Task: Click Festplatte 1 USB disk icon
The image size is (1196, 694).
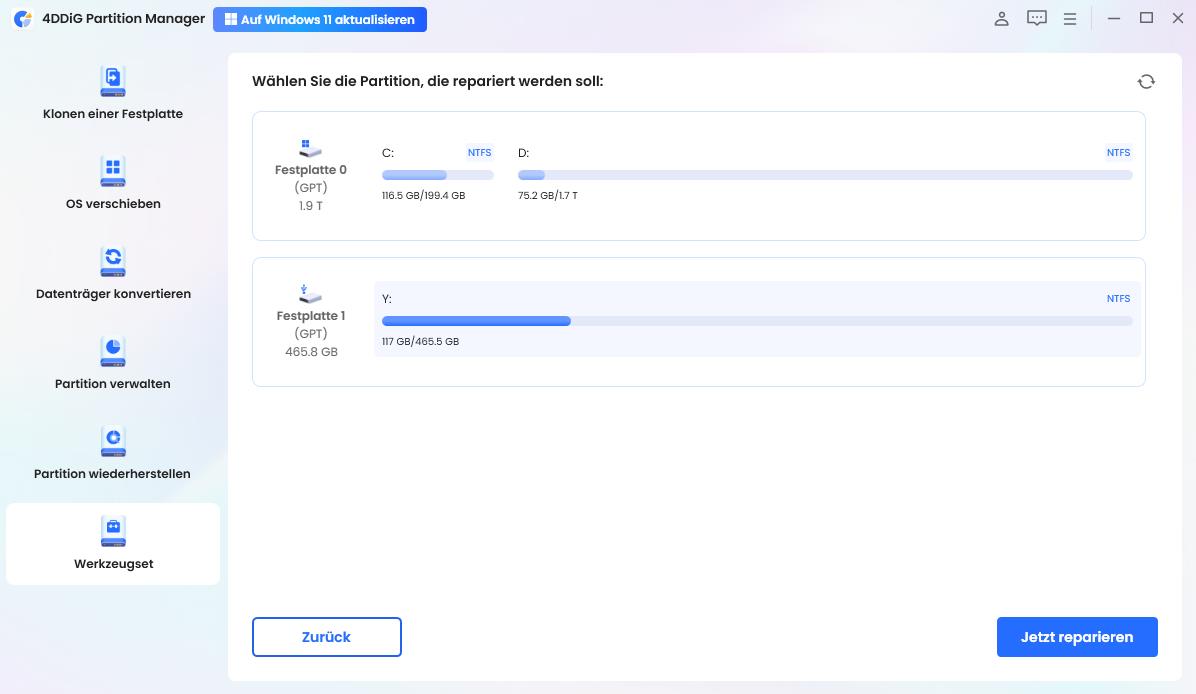Action: click(311, 294)
